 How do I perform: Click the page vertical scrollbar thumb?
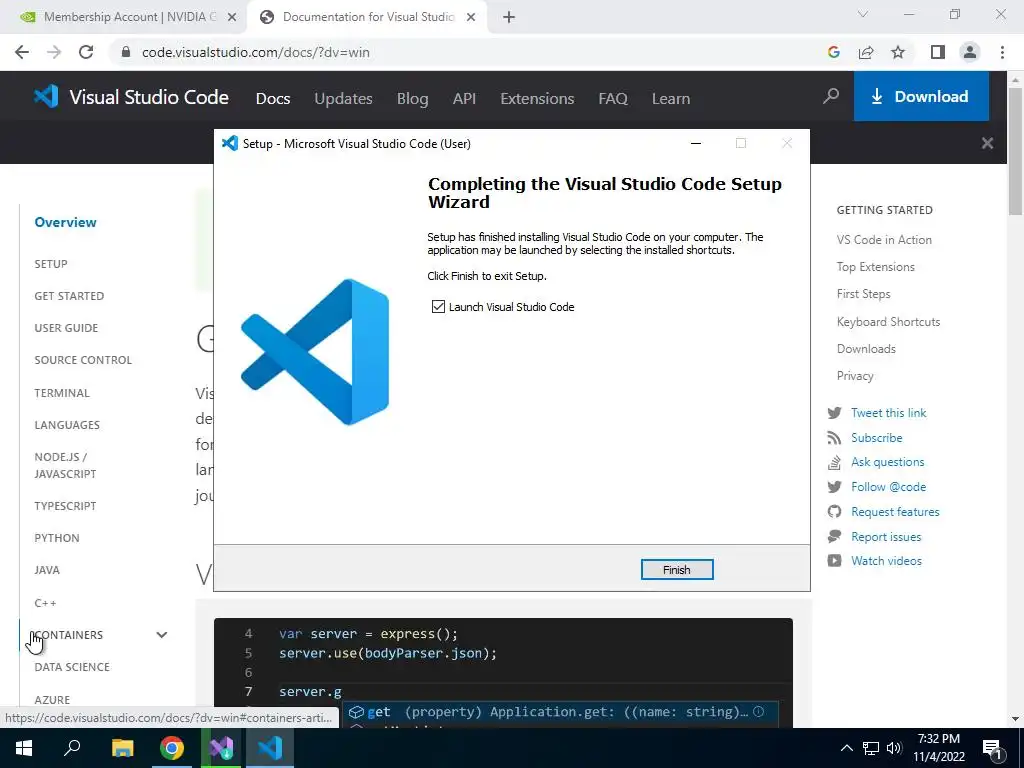point(1015,150)
